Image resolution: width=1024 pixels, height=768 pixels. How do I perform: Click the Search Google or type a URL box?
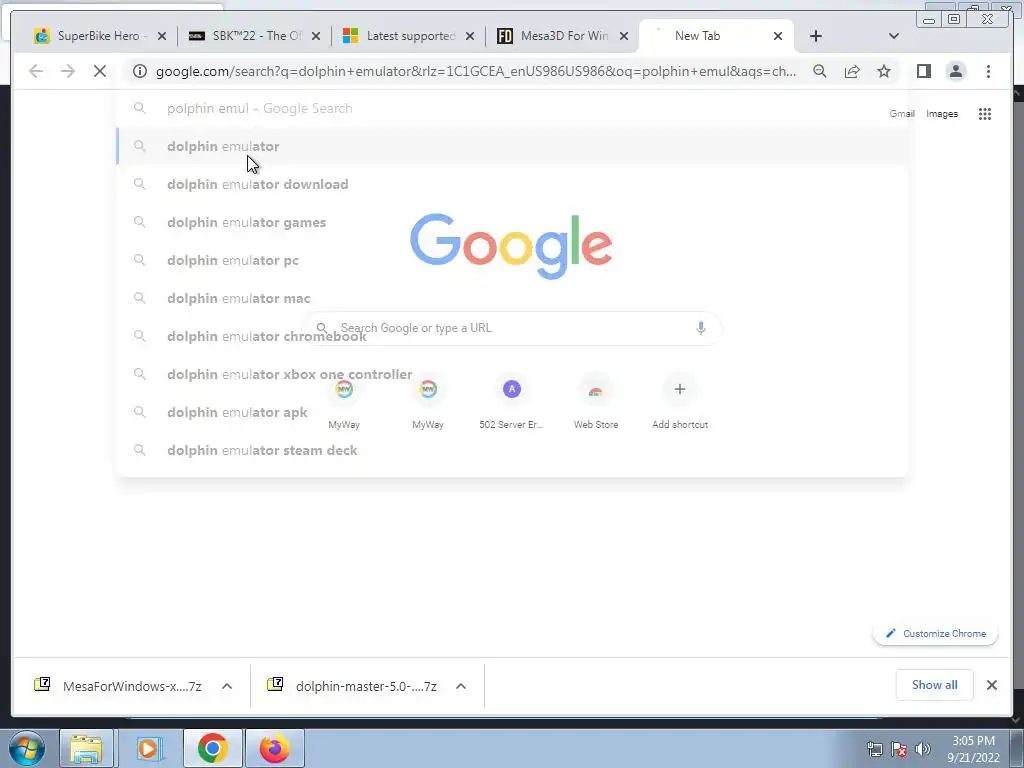[x=511, y=328]
